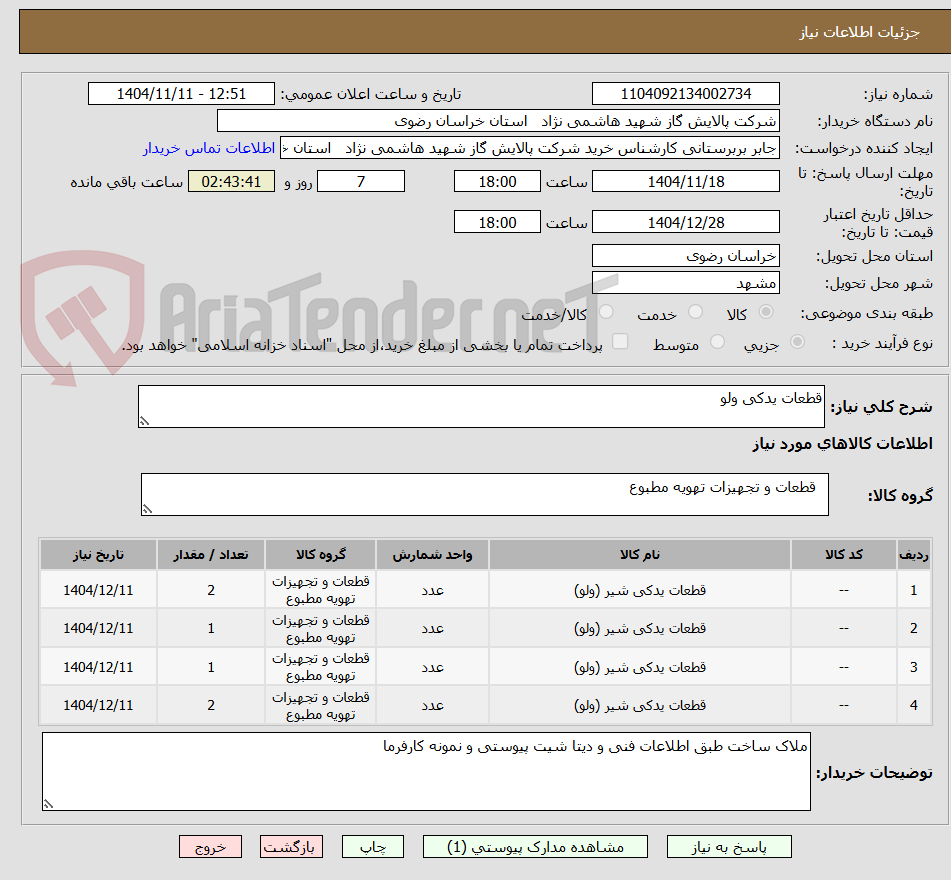This screenshot has width=951, height=880.
Task: Click item name in row 2
Action: pos(640,628)
